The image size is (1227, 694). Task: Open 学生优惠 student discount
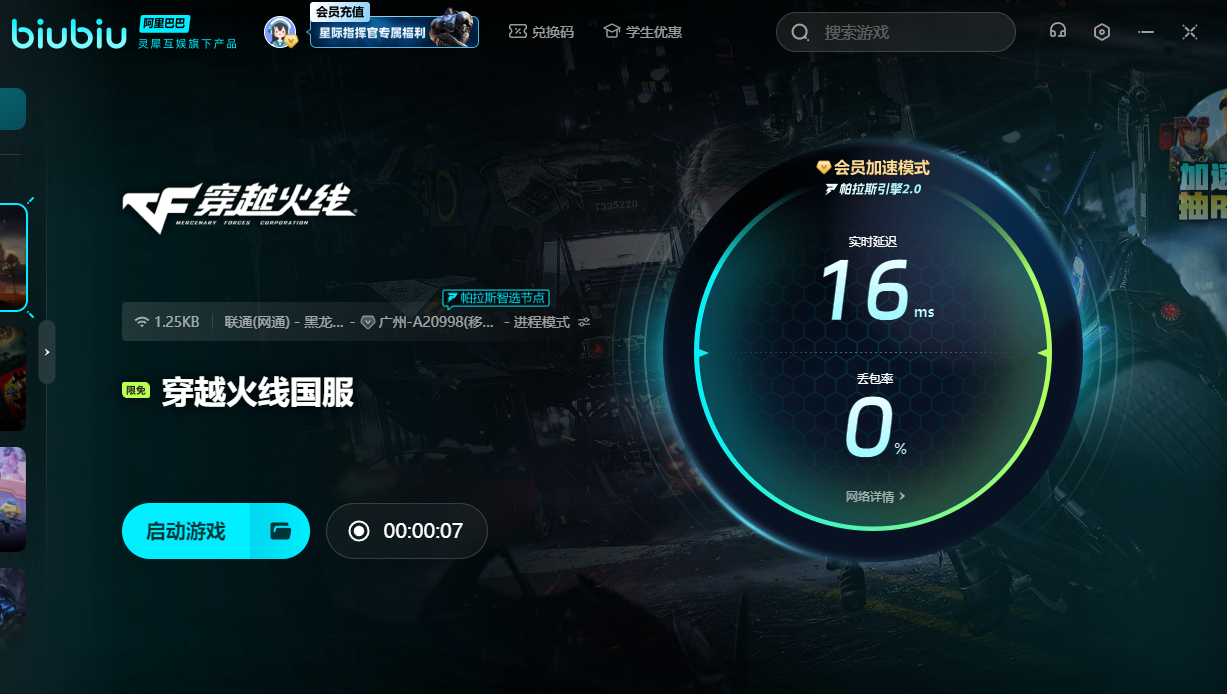[642, 32]
